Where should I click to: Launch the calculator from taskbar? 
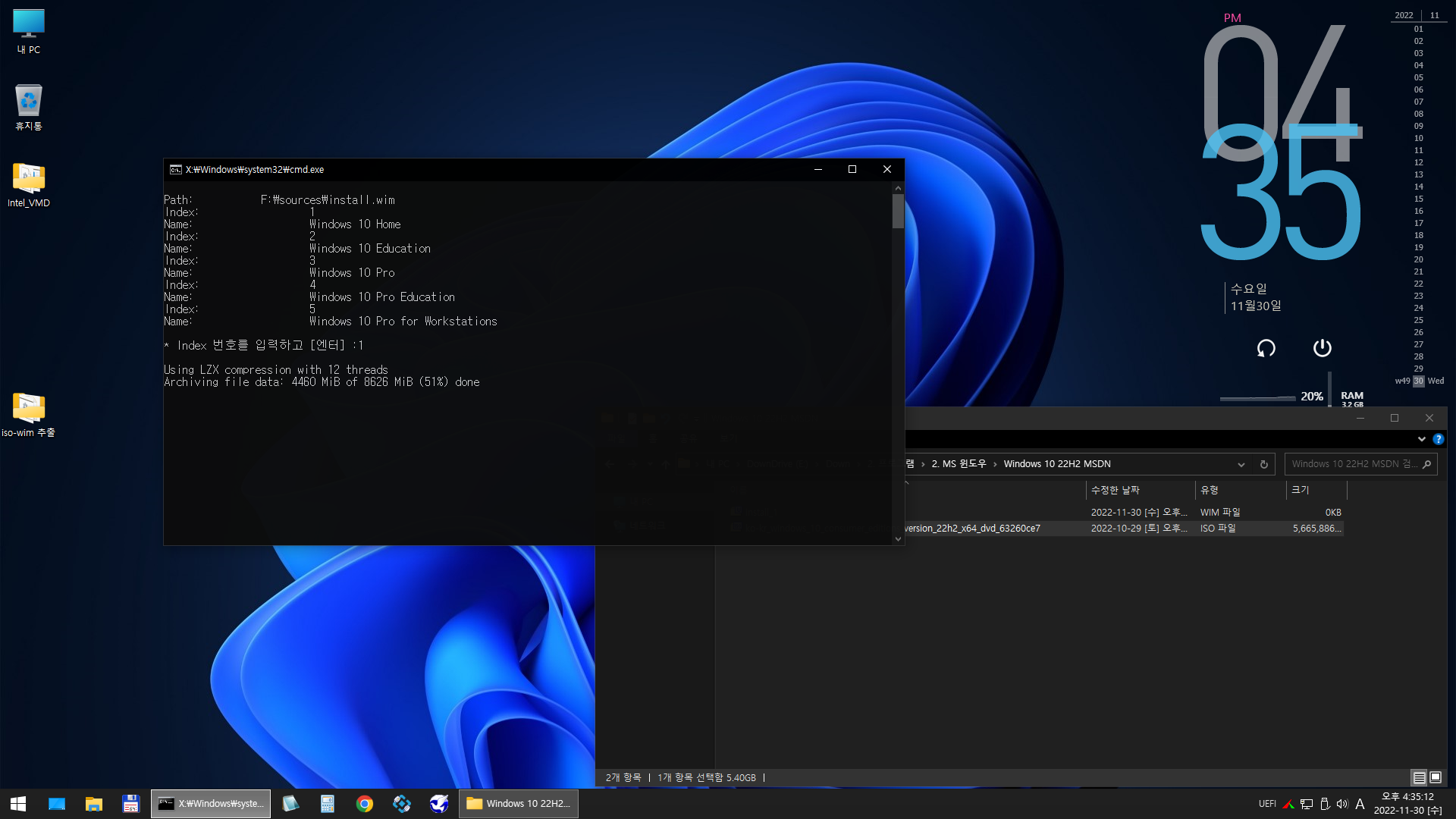click(x=328, y=804)
